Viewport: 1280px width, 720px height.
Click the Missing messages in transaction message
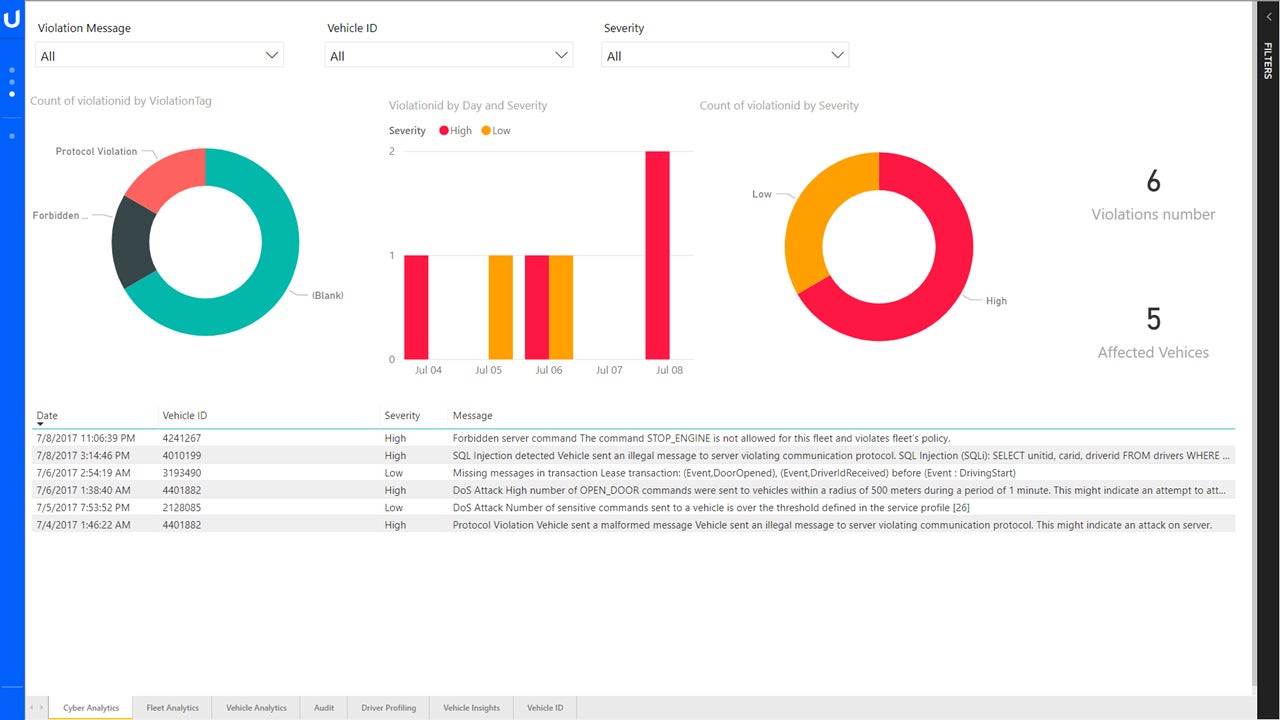click(x=736, y=473)
